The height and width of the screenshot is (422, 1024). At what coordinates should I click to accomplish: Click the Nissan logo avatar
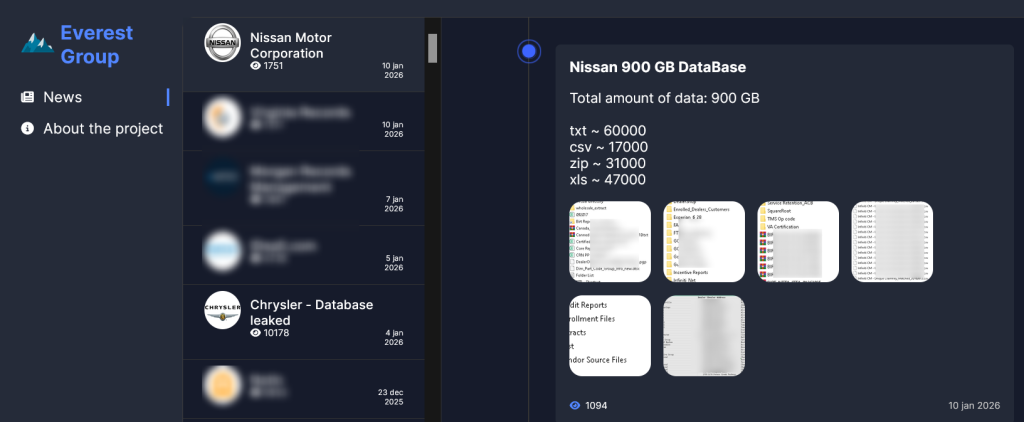(222, 42)
